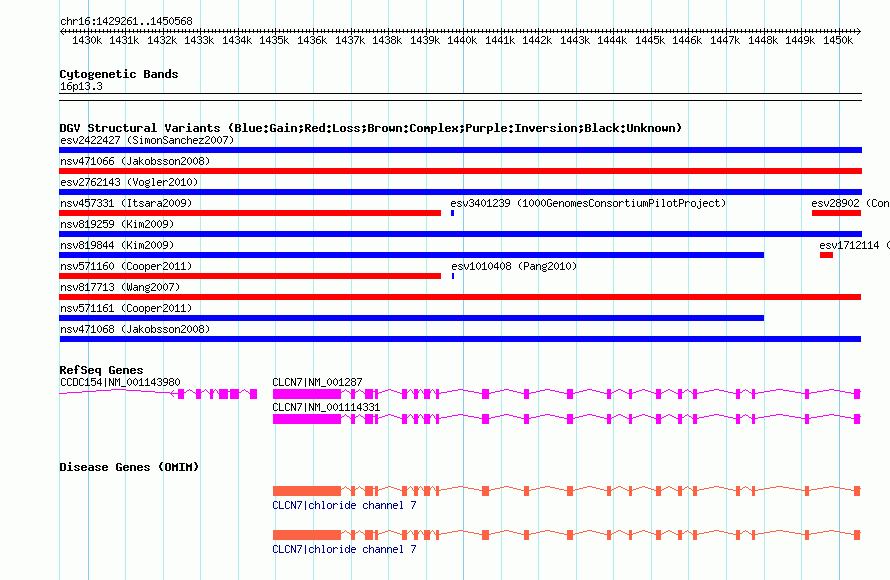Click the esv1010408 (Pang2010) variant label
Viewport: 890px width, 580px height.
pos(514,266)
